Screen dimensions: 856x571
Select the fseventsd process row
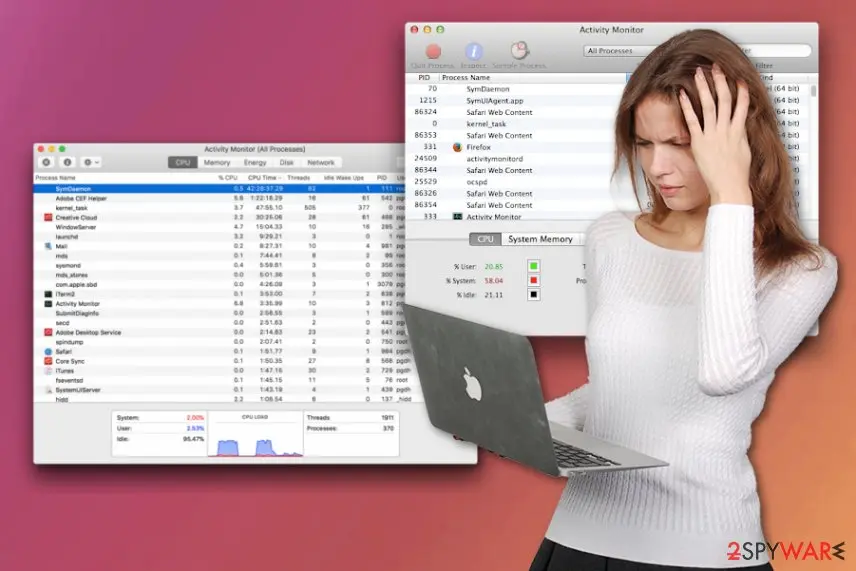(x=219, y=380)
